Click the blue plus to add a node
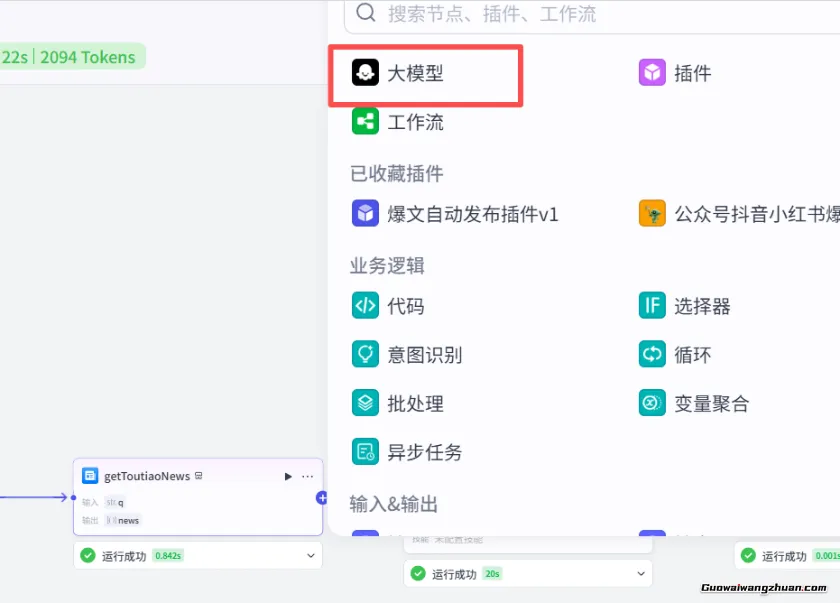The image size is (840, 603). [x=320, y=498]
